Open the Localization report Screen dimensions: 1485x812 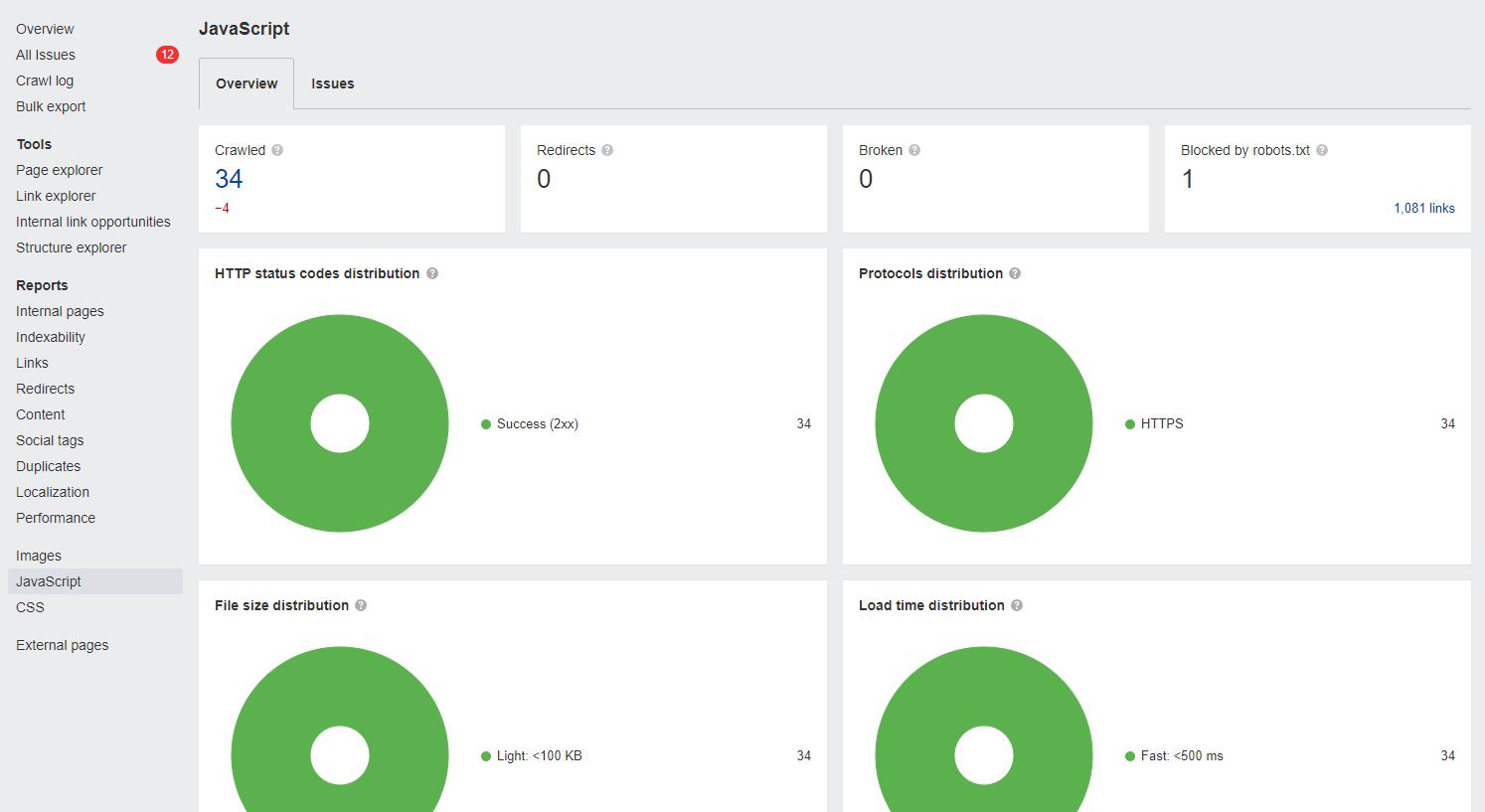[x=53, y=492]
